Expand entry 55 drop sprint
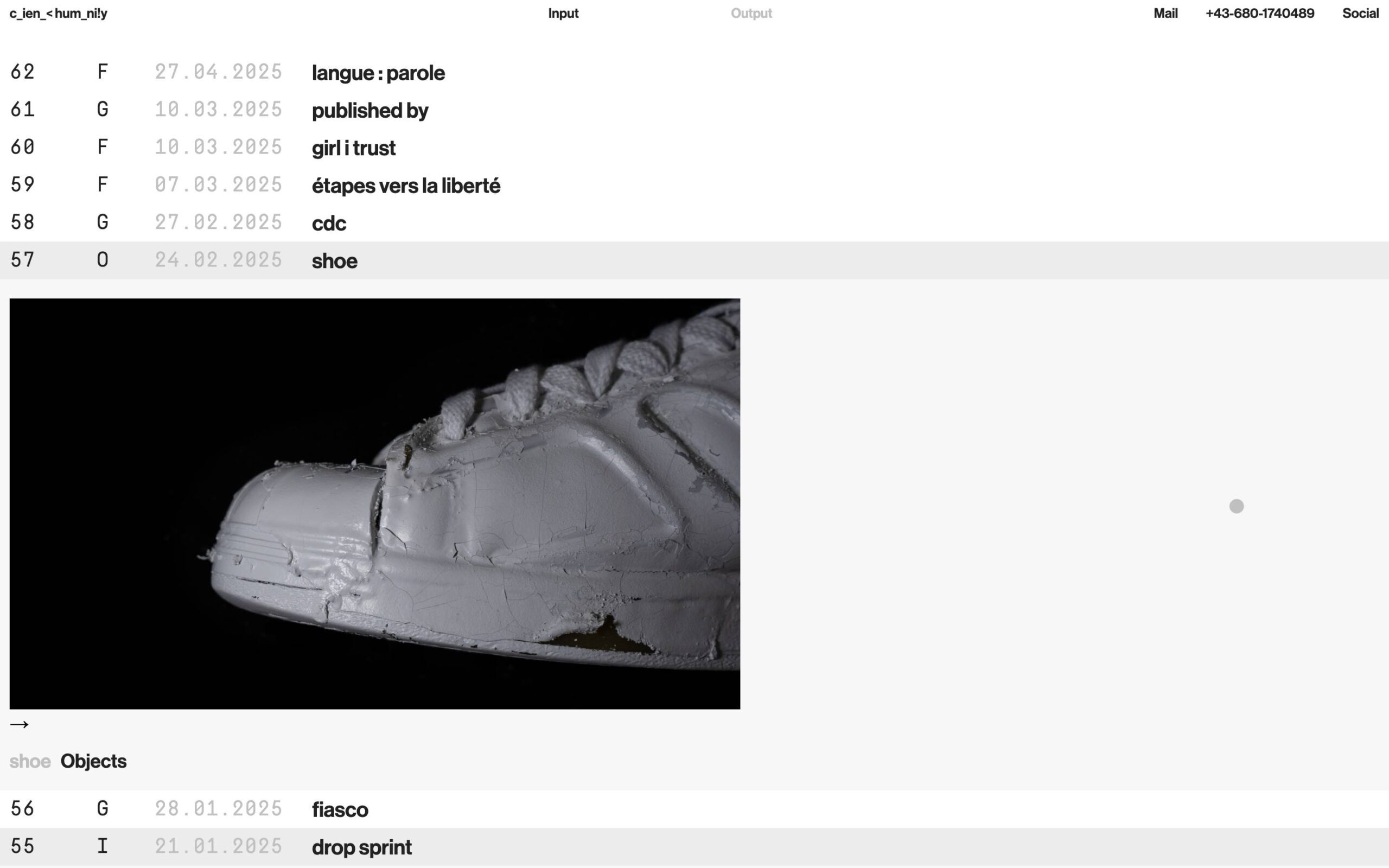 (361, 847)
